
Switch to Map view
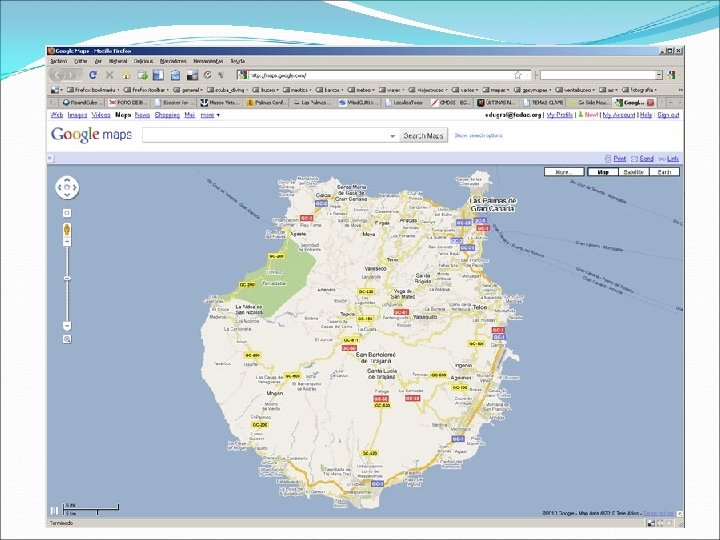click(x=603, y=172)
